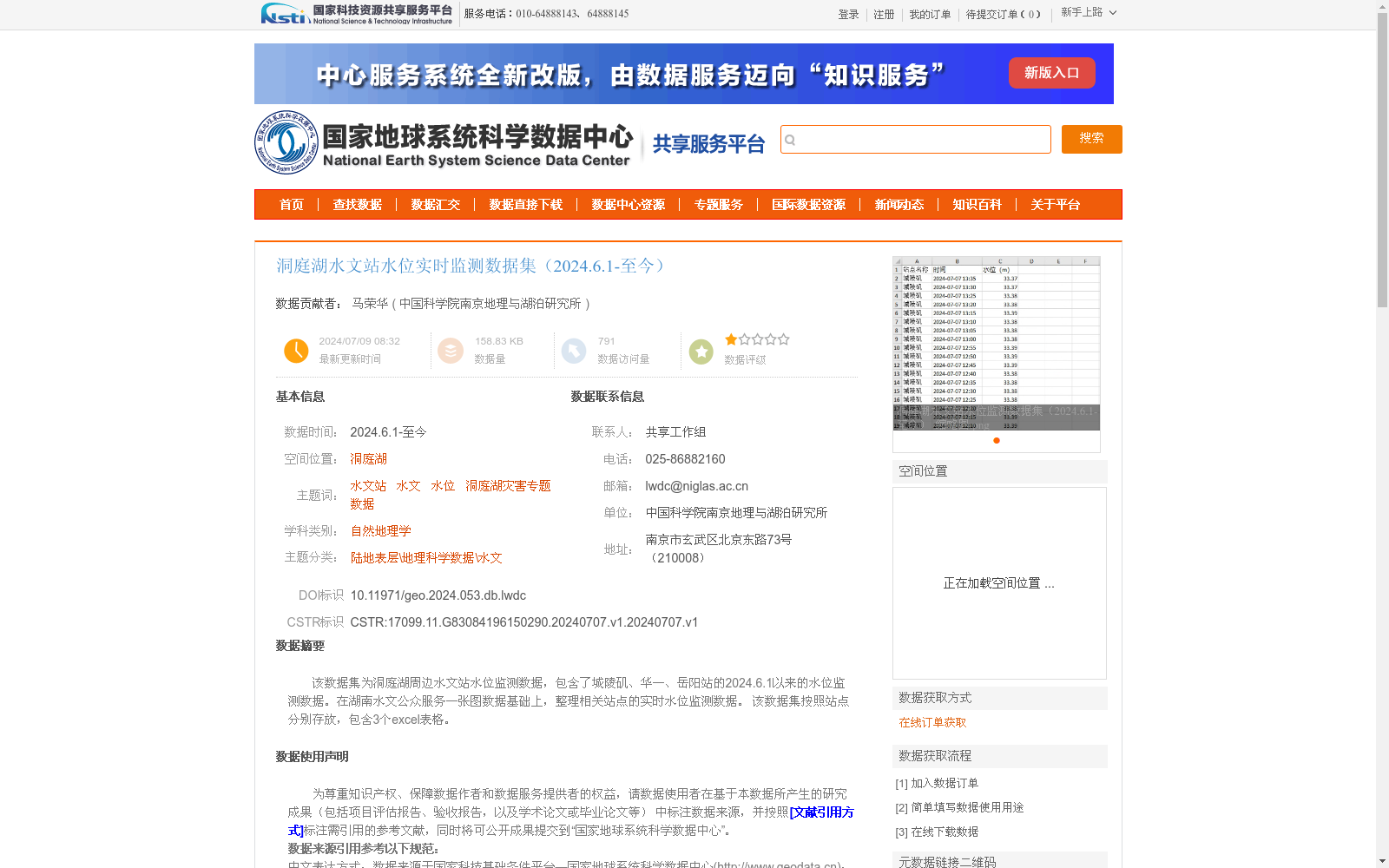The width and height of the screenshot is (1389, 868).
Task: Click the email lwdc@niglas.ac.cn
Action: click(x=697, y=486)
